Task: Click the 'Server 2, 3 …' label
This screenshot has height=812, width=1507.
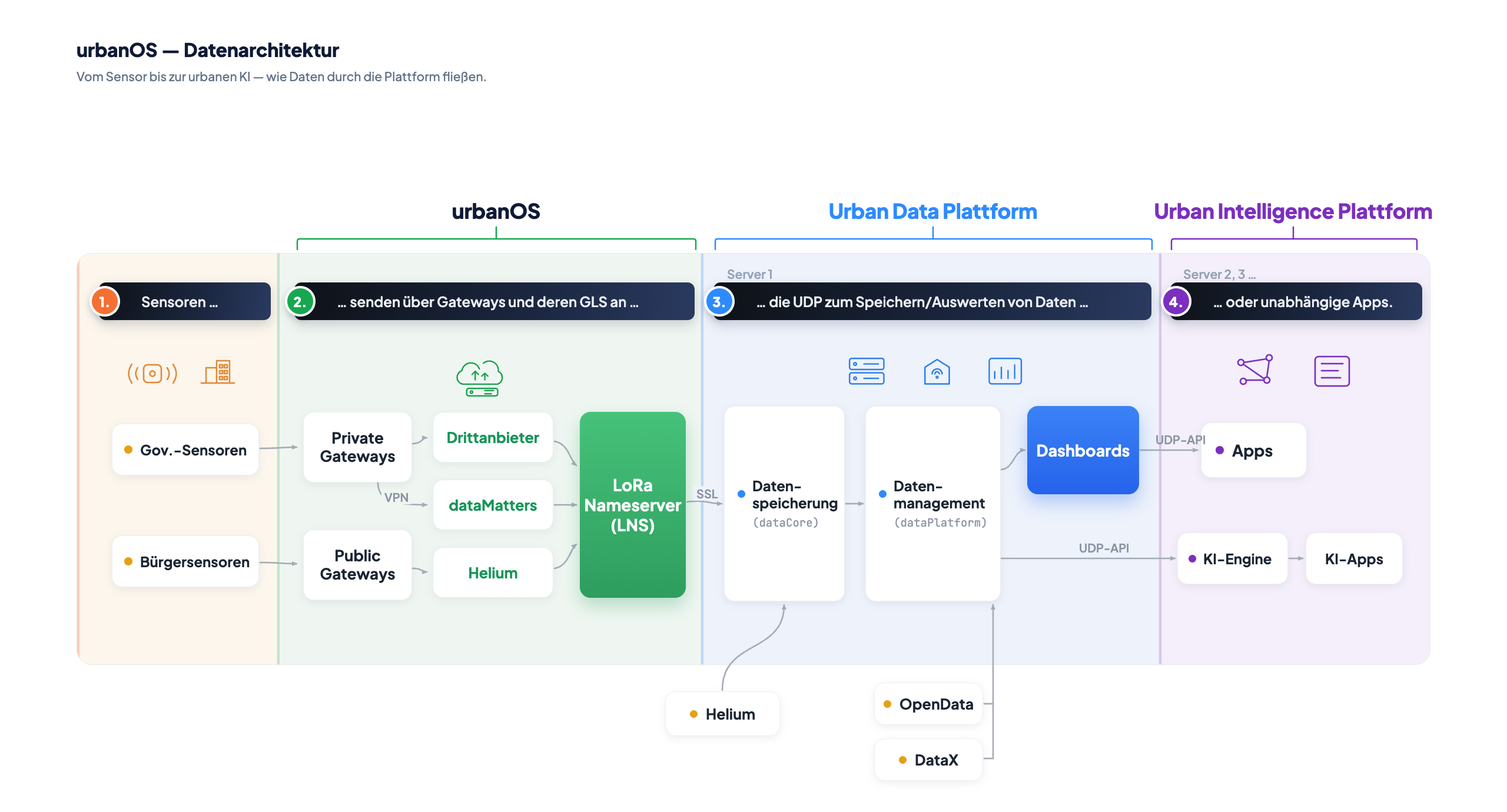Action: click(1219, 275)
